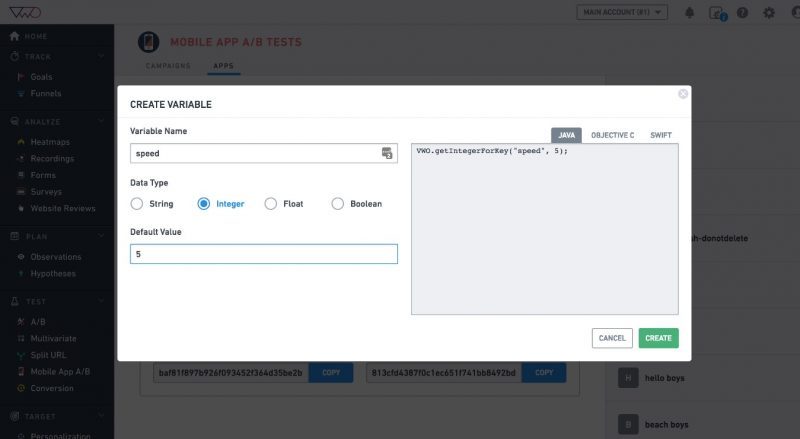Click the Create button

pyautogui.click(x=658, y=338)
